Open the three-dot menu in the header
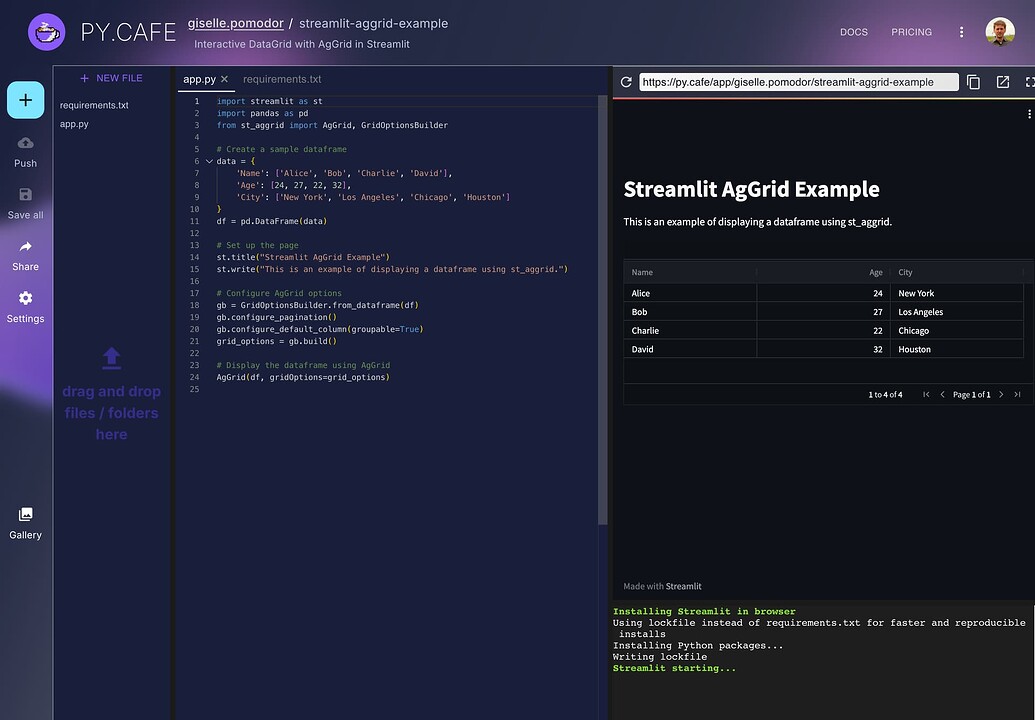Viewport: 1035px width, 720px height. [x=962, y=31]
